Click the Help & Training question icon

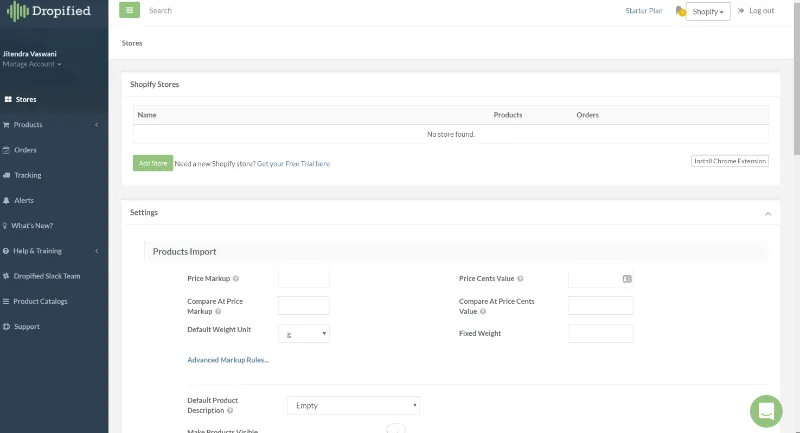pyautogui.click(x=6, y=251)
